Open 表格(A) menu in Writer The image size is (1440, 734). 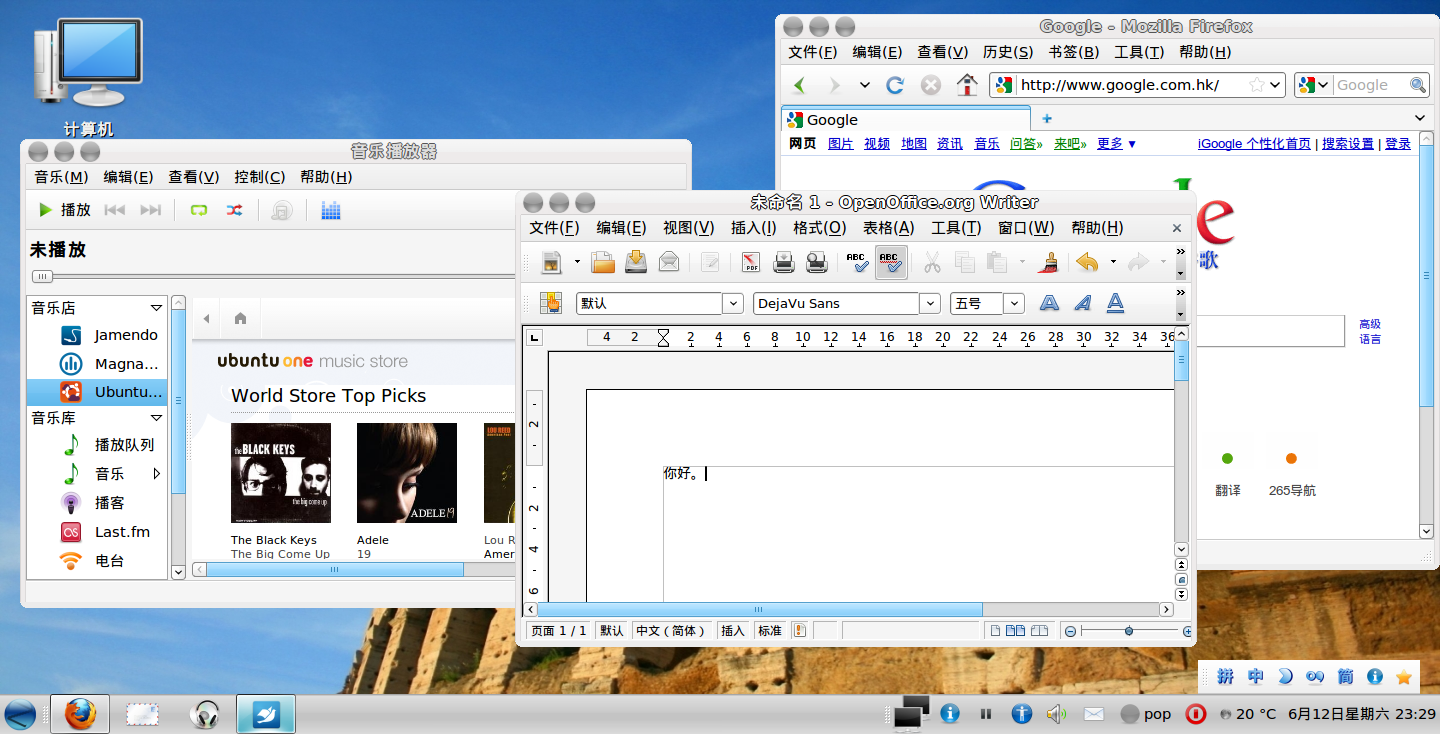(x=889, y=228)
